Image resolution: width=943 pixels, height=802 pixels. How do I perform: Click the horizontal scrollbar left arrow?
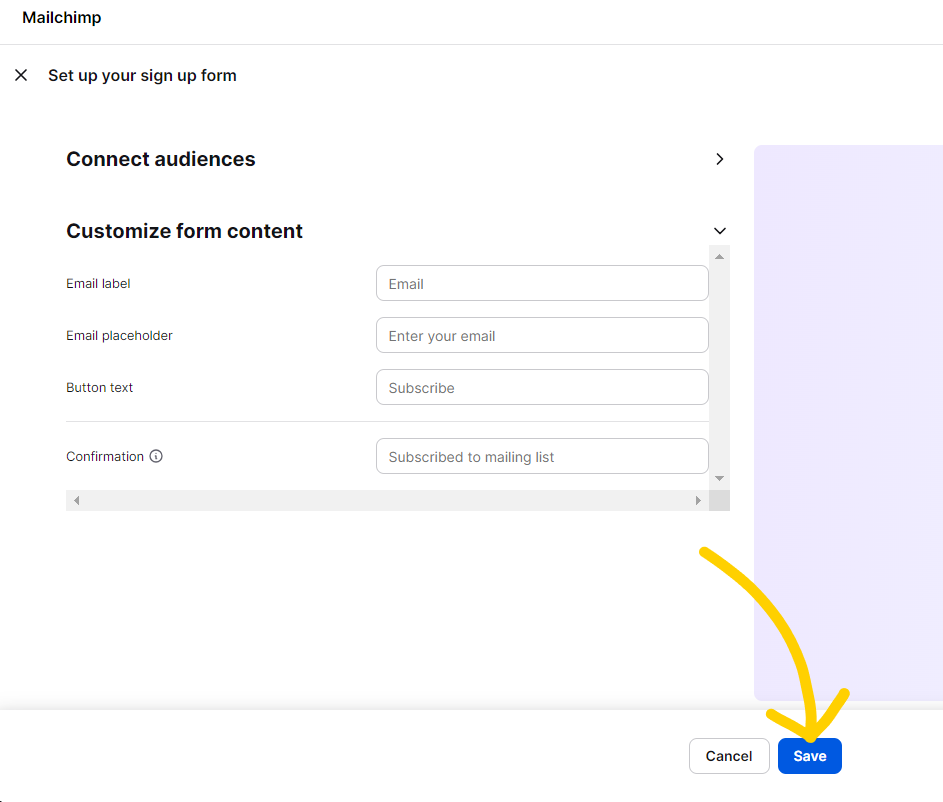pos(76,500)
